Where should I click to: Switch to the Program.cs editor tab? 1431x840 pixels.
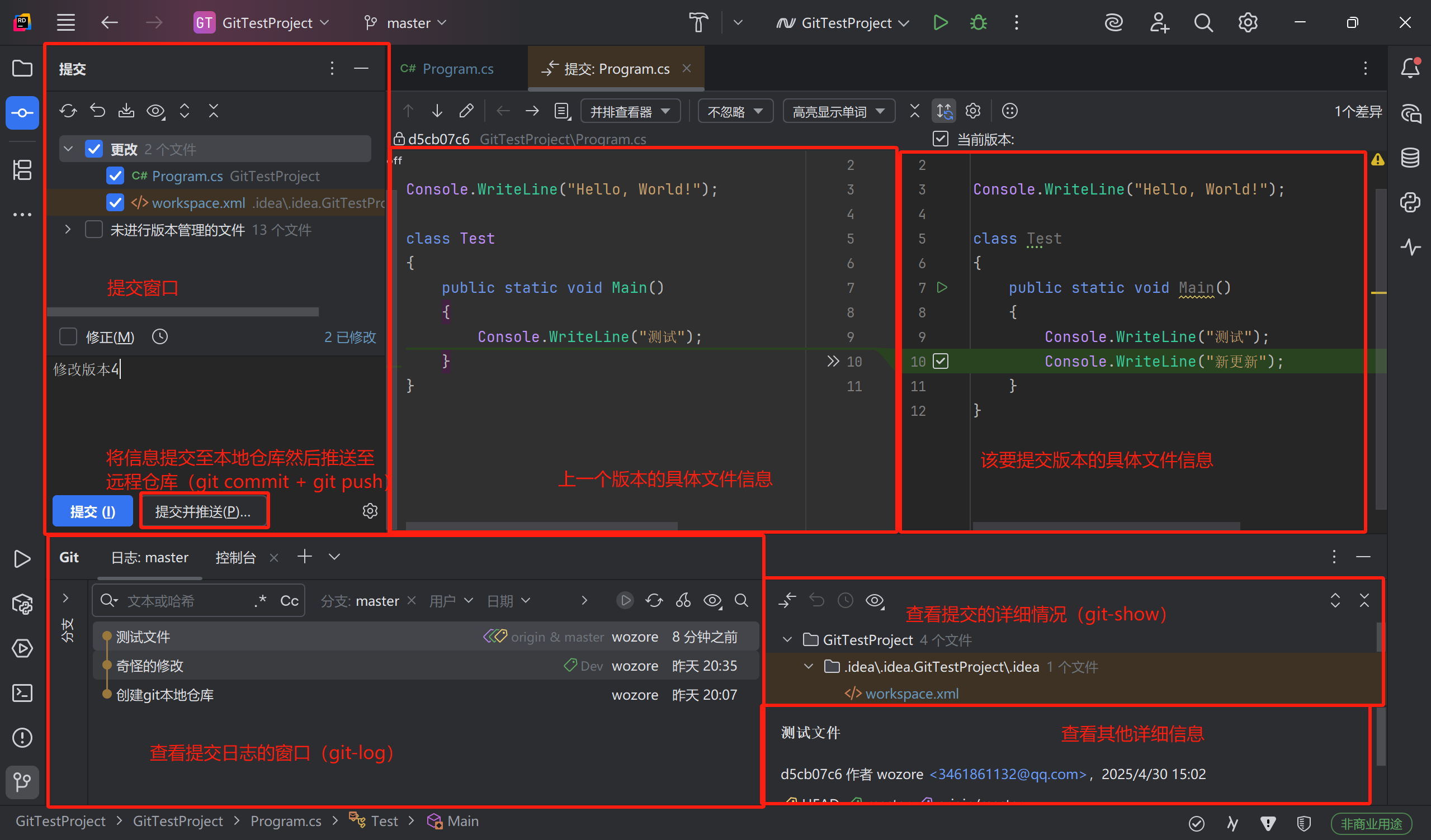(x=448, y=69)
